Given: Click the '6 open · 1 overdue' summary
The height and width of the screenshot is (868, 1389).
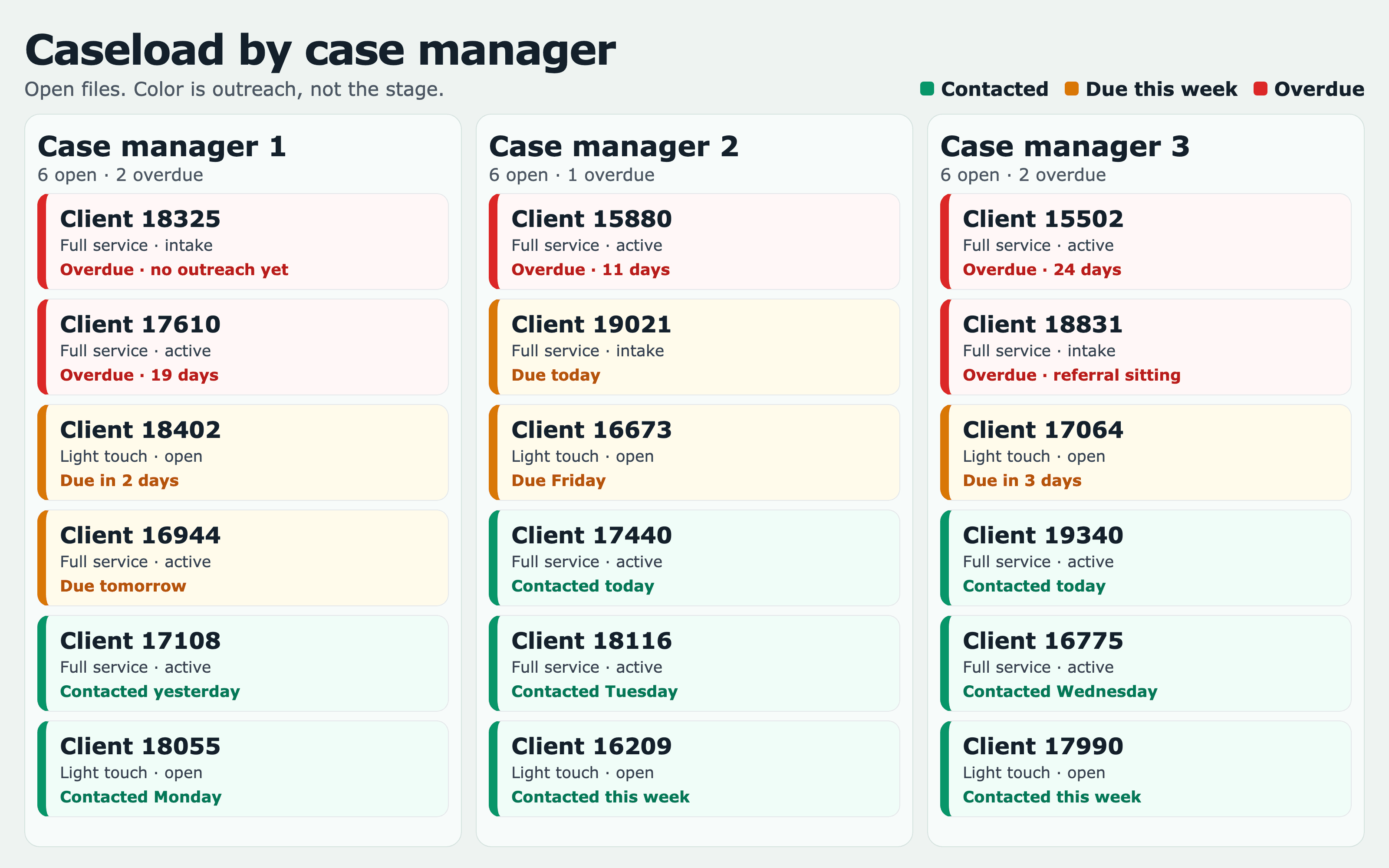Looking at the screenshot, I should point(572,175).
